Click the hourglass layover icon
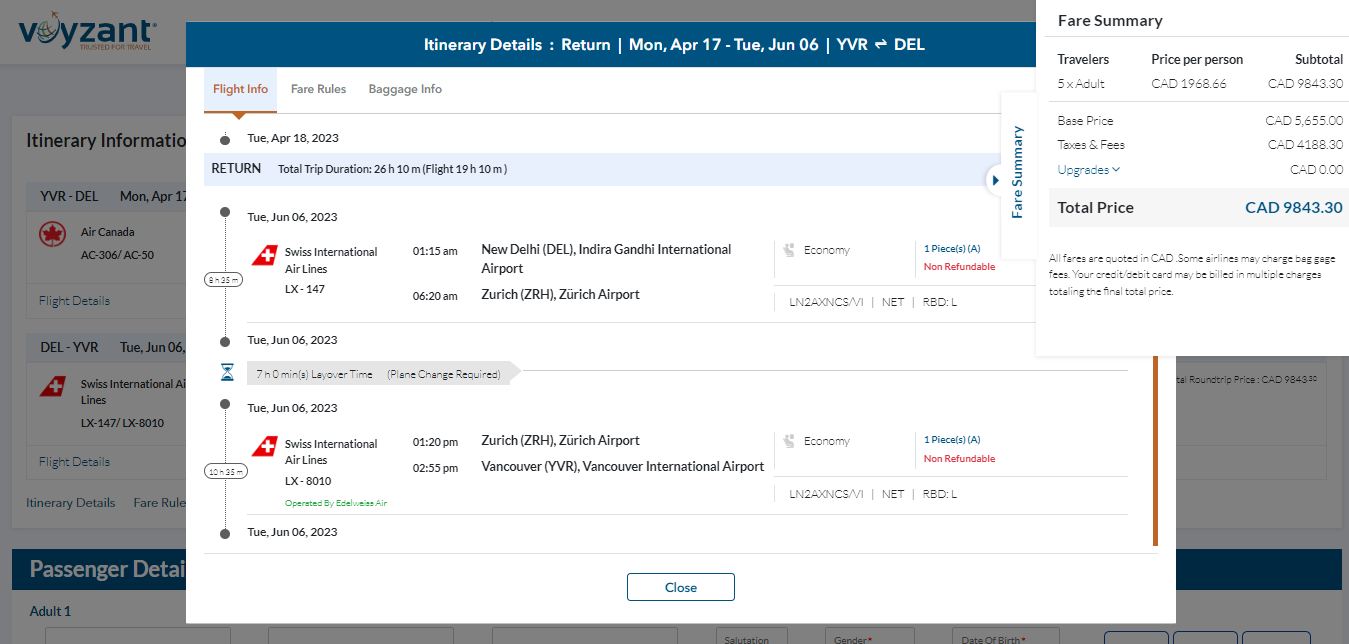1349x644 pixels. point(227,373)
